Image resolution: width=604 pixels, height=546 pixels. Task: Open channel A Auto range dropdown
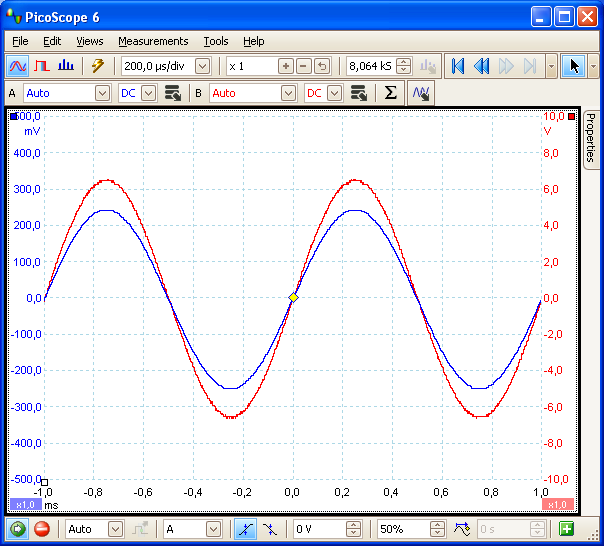pyautogui.click(x=102, y=93)
